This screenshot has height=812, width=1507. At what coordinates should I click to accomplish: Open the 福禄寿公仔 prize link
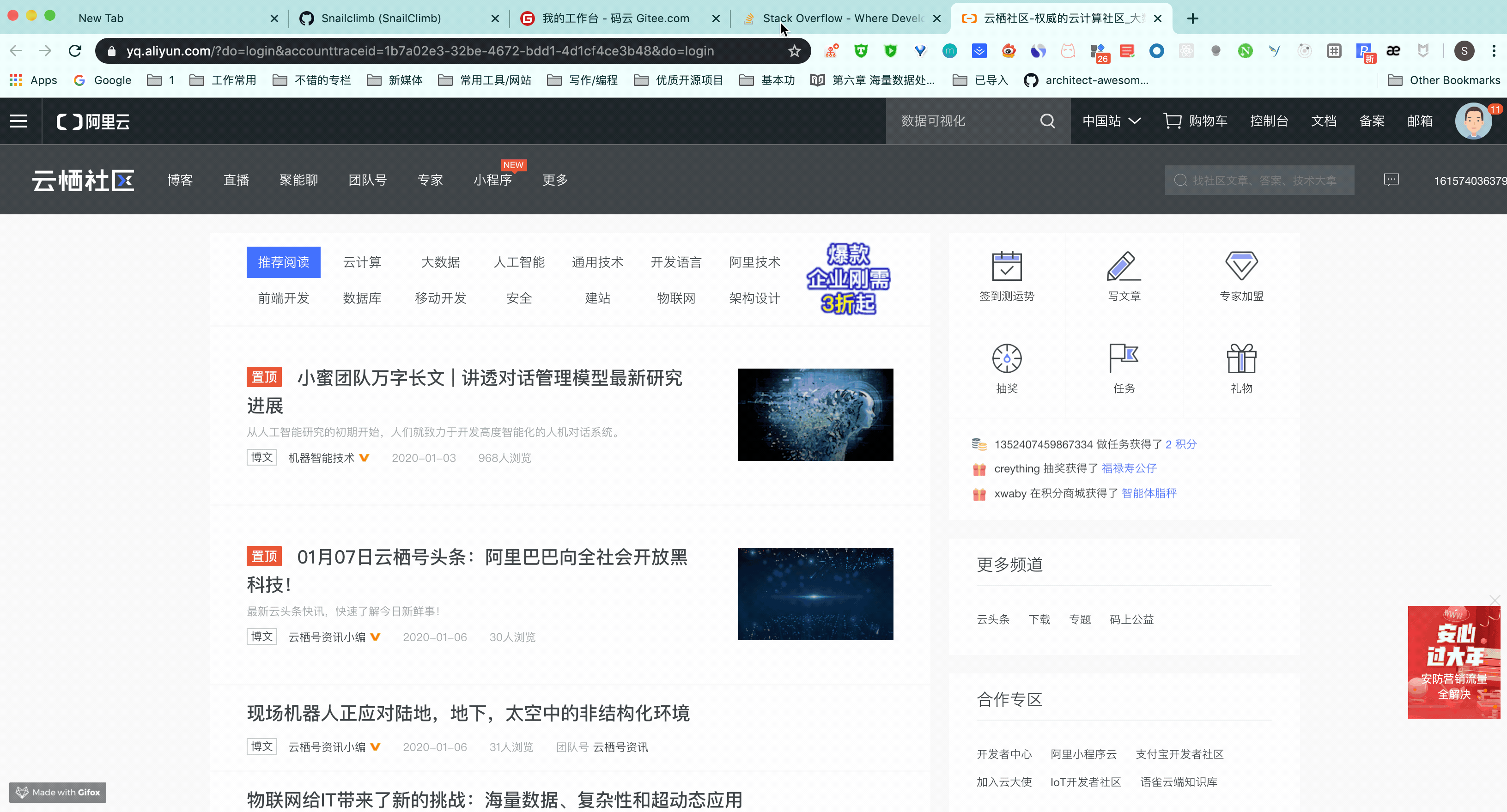point(1128,469)
